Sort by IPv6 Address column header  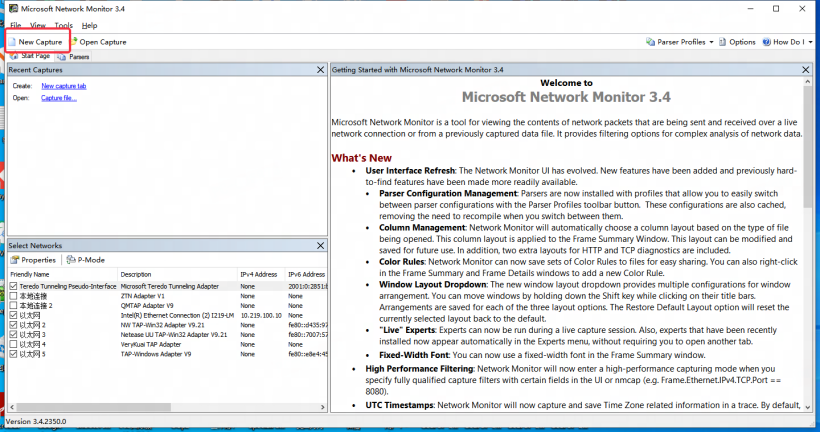pos(306,274)
